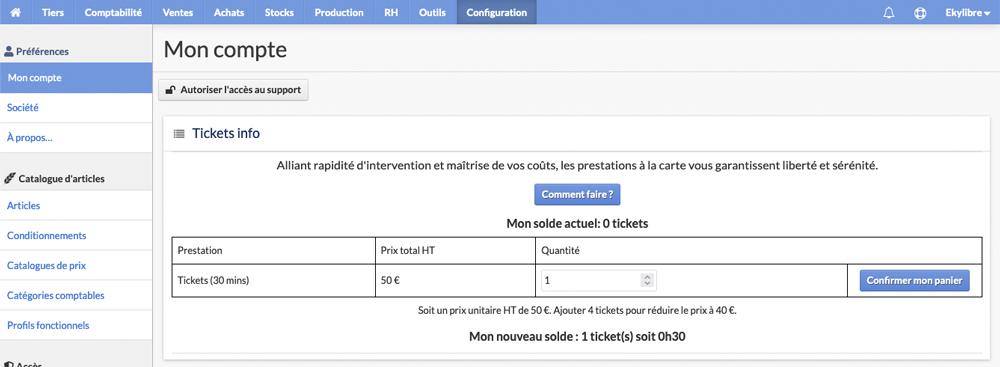Open Société in the sidebar
Viewport: 1000px width, 367px height.
tap(76, 108)
